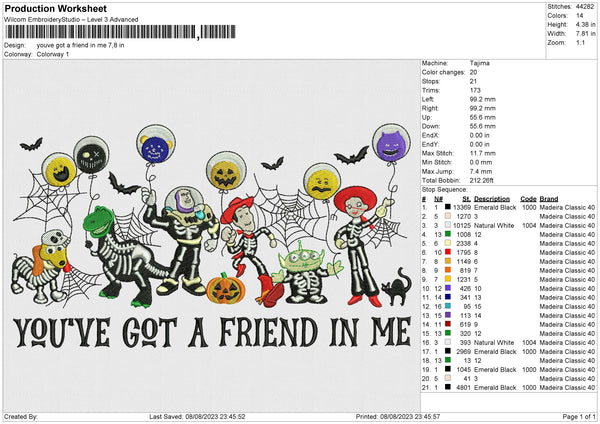Image resolution: width=600 pixels, height=424 pixels.
Task: Click 'Page 1 of 1' in footer
Action: pyautogui.click(x=579, y=416)
